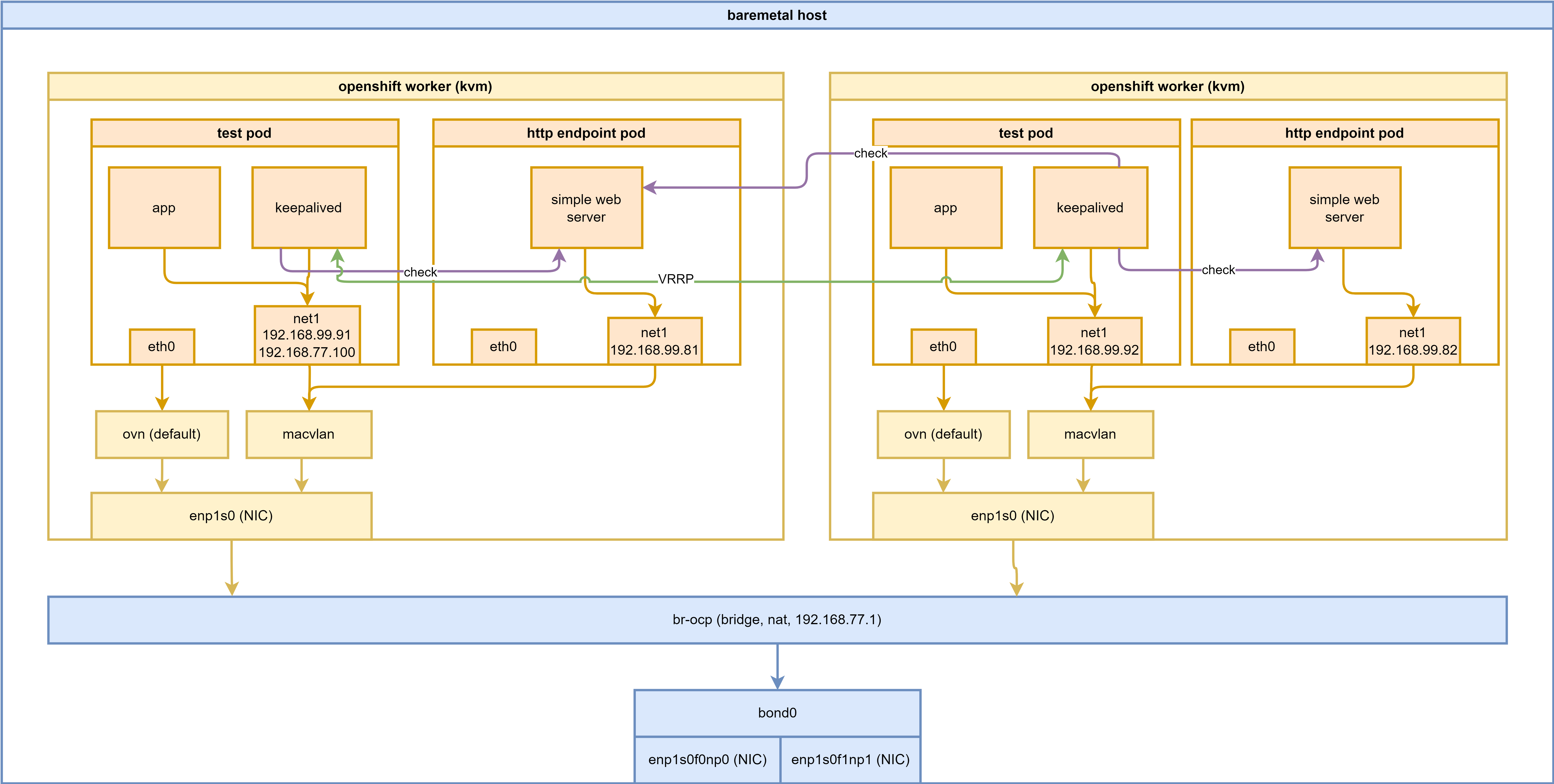Viewport: 1554px width, 784px height.
Task: Click the enp1s0f1np1 (NIC) box
Action: [850, 759]
